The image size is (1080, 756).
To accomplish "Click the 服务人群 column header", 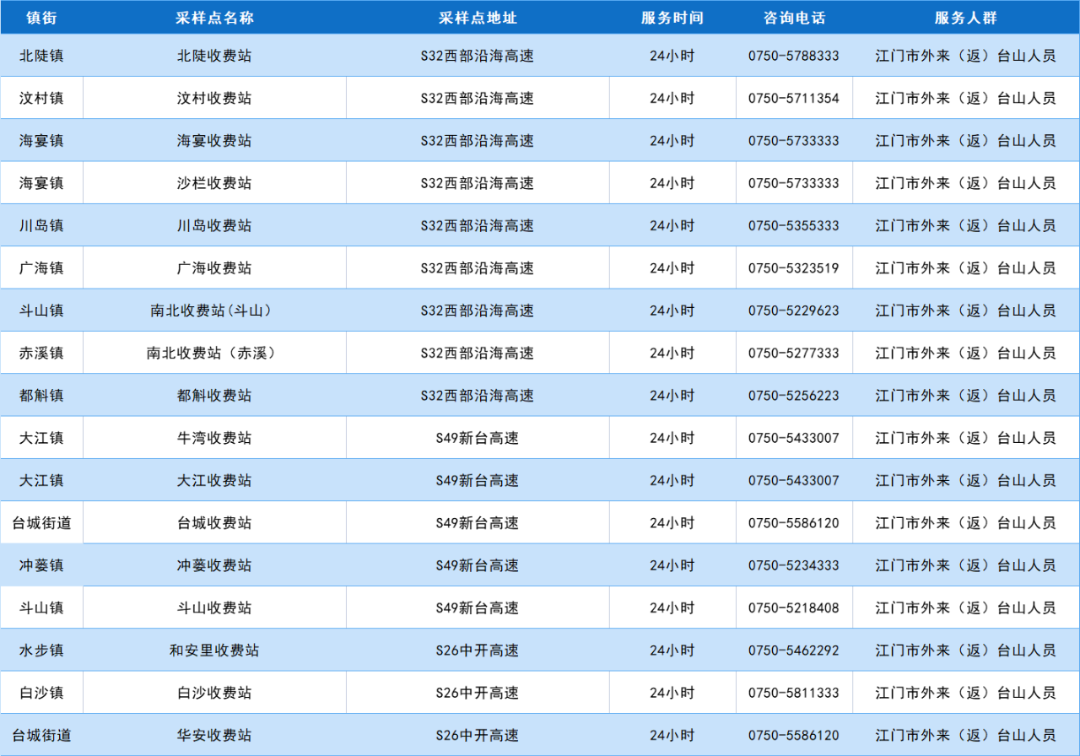I will coord(965,18).
